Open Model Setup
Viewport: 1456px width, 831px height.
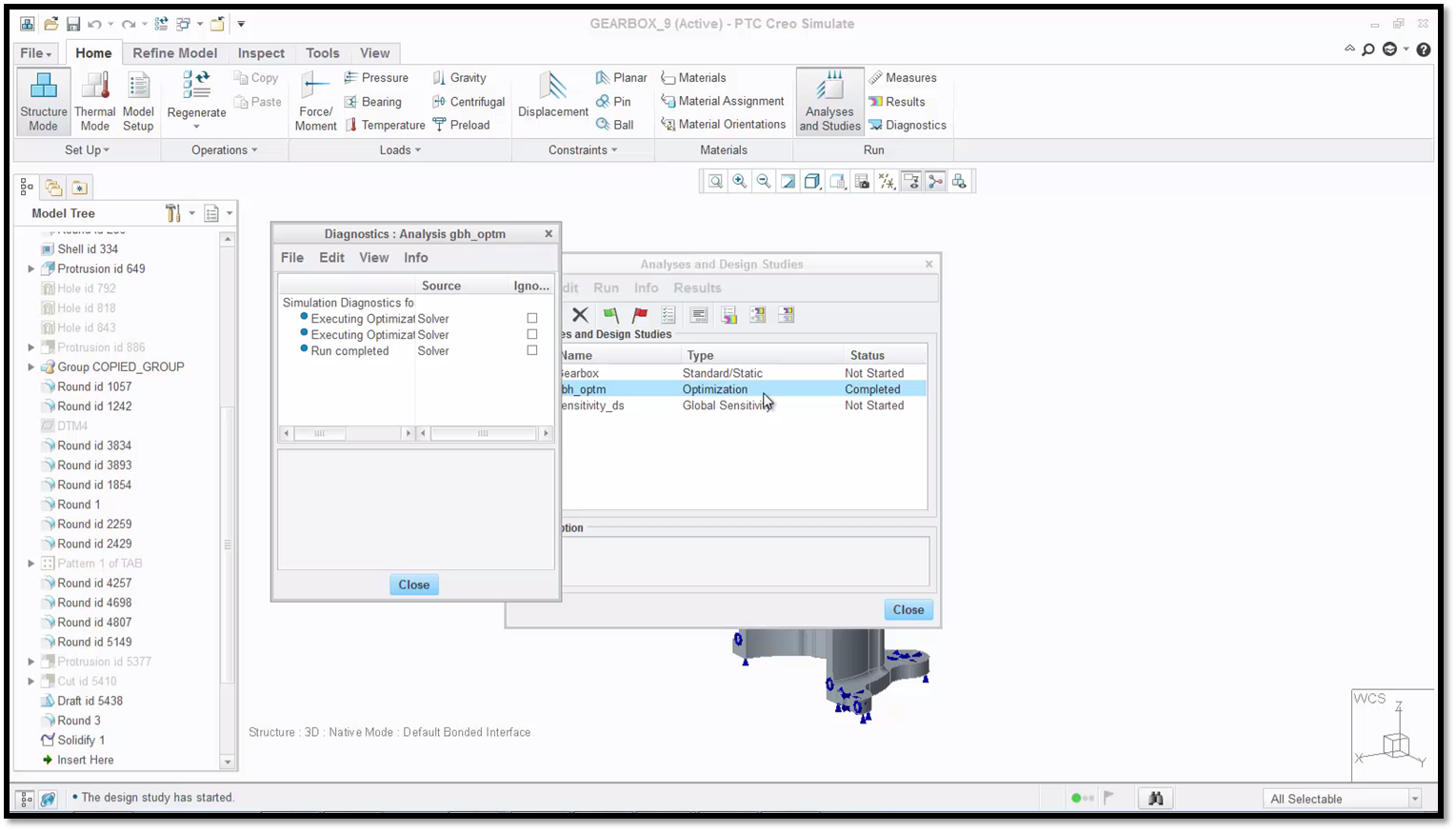tap(138, 101)
